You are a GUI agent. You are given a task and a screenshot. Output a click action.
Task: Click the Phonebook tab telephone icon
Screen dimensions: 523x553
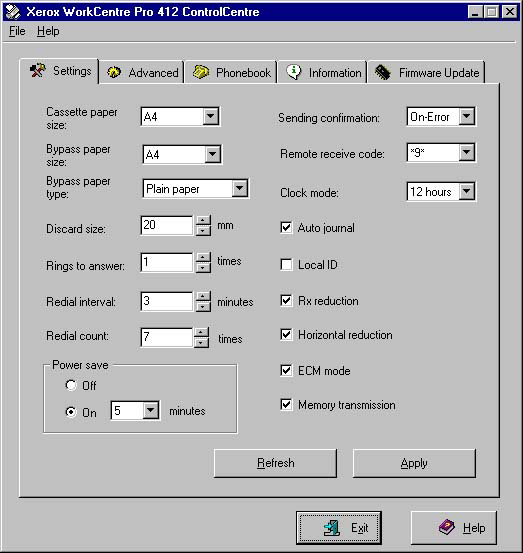click(201, 72)
